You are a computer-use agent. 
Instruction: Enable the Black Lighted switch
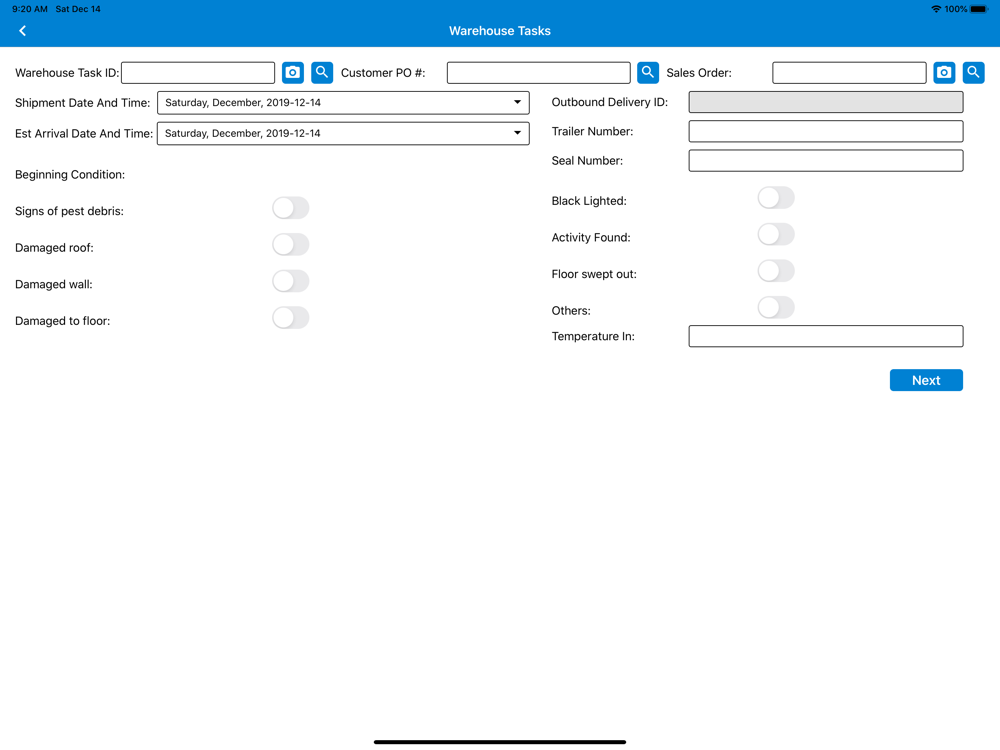click(775, 198)
